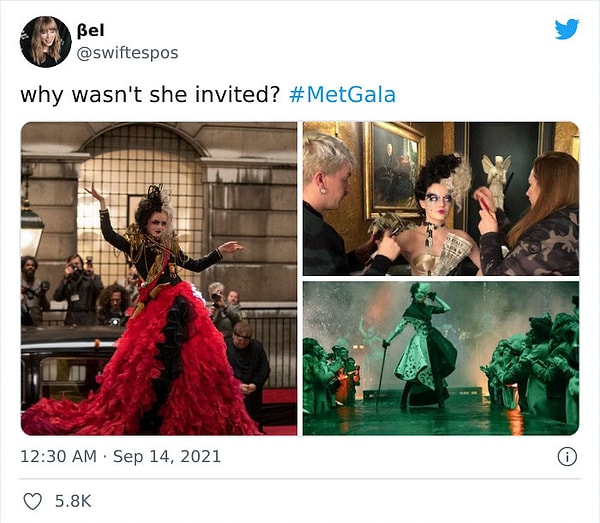Viewport: 600px width, 523px height.
Task: Open the tweet info icon
Action: (x=567, y=456)
